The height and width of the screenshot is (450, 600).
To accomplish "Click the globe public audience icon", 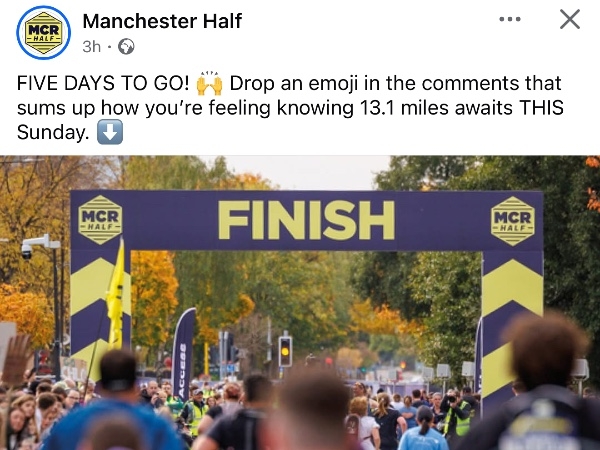I will [126, 47].
